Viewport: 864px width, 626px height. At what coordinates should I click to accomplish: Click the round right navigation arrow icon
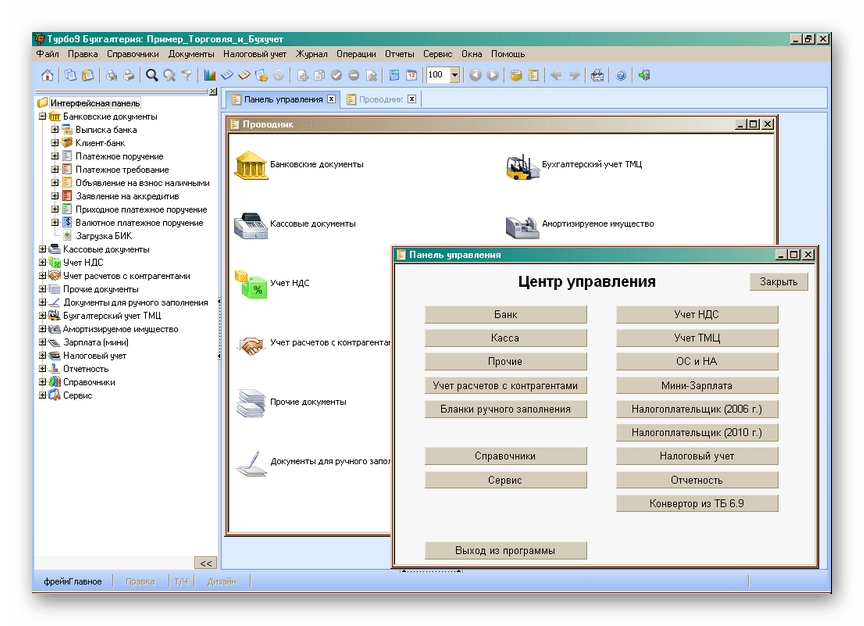[493, 75]
